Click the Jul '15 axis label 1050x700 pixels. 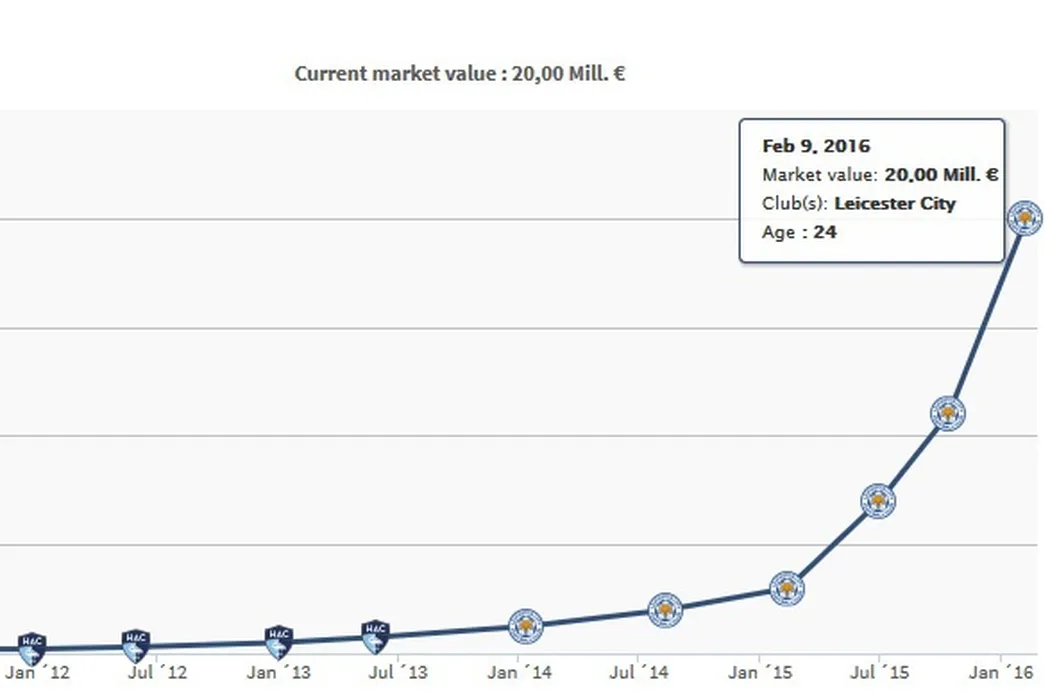pos(879,673)
